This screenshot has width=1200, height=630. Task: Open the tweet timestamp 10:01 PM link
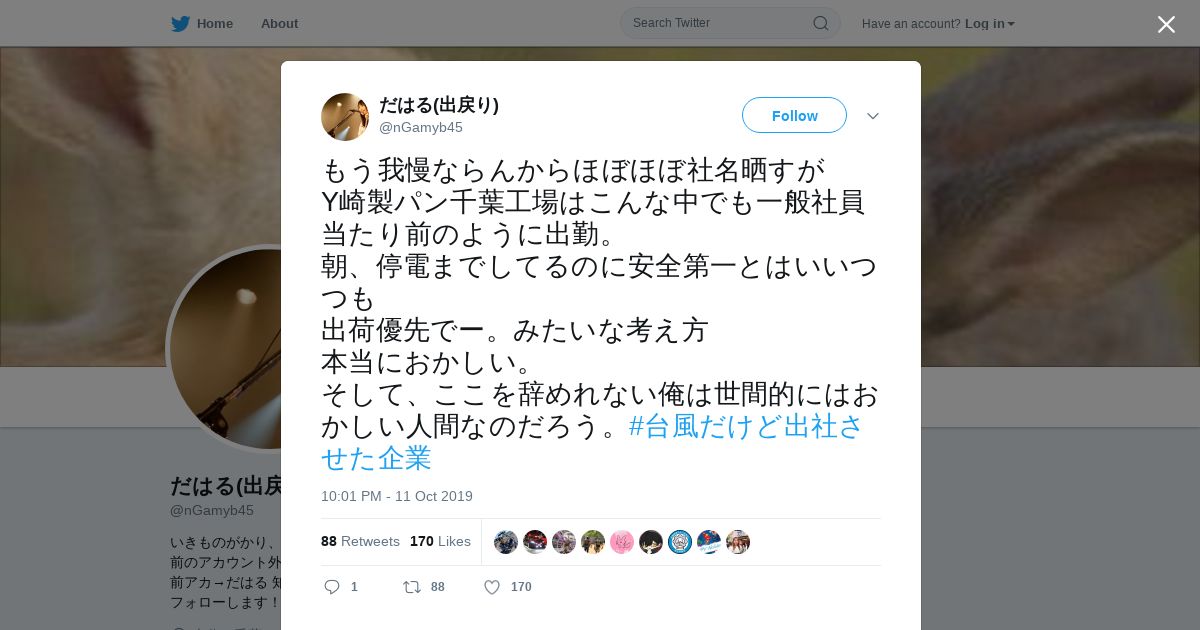397,496
